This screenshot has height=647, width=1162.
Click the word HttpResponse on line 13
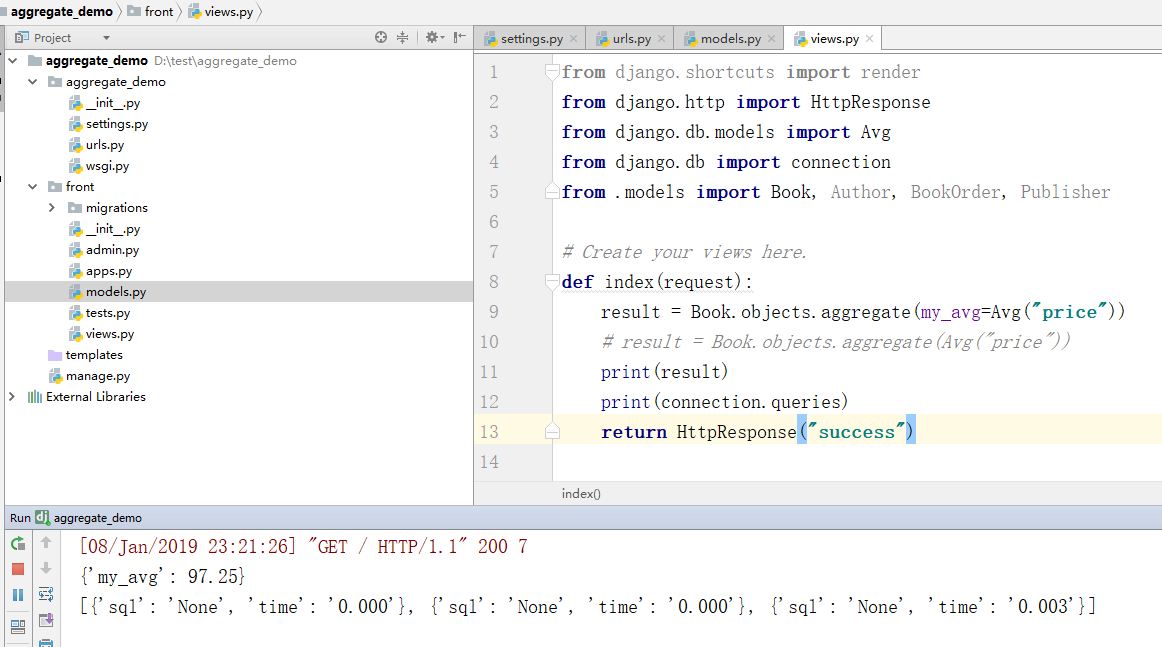point(736,432)
